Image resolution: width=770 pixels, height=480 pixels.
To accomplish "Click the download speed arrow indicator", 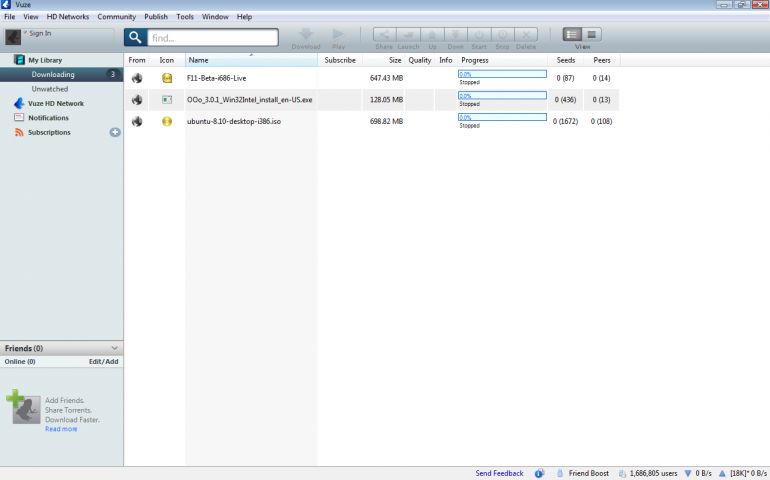I will (x=688, y=474).
